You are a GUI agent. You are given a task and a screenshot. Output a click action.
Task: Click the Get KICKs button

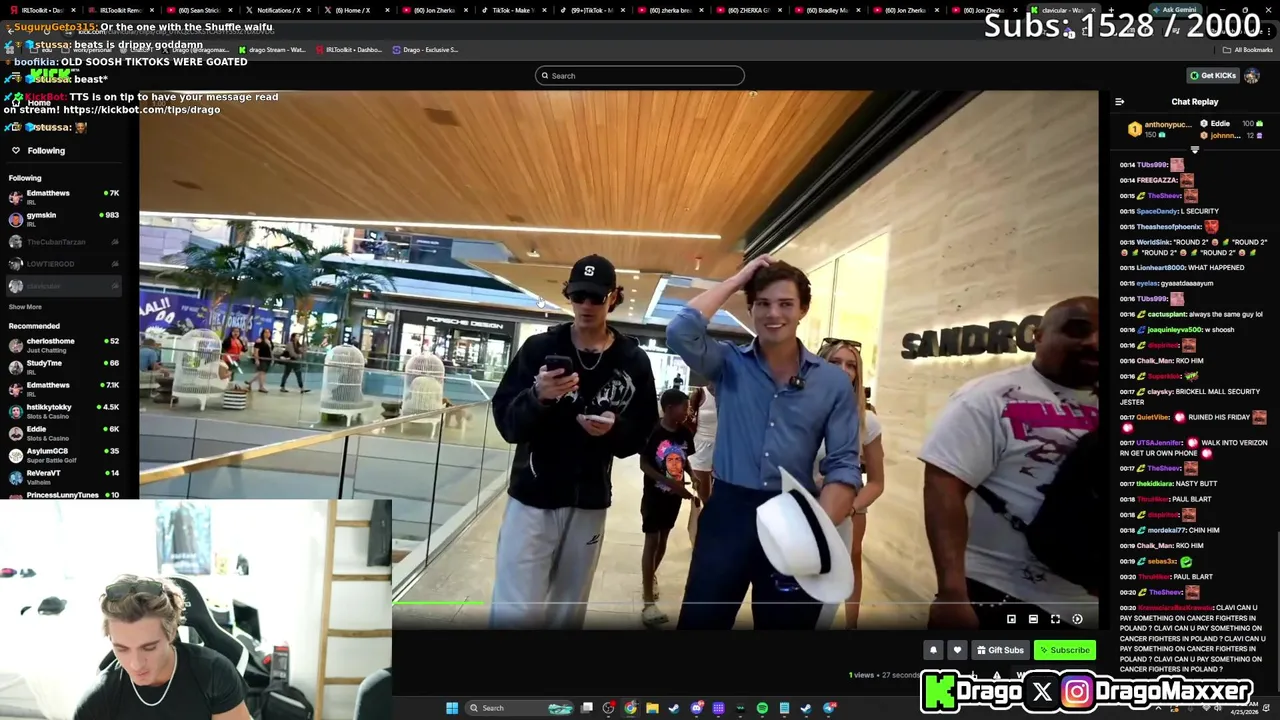pyautogui.click(x=1212, y=76)
